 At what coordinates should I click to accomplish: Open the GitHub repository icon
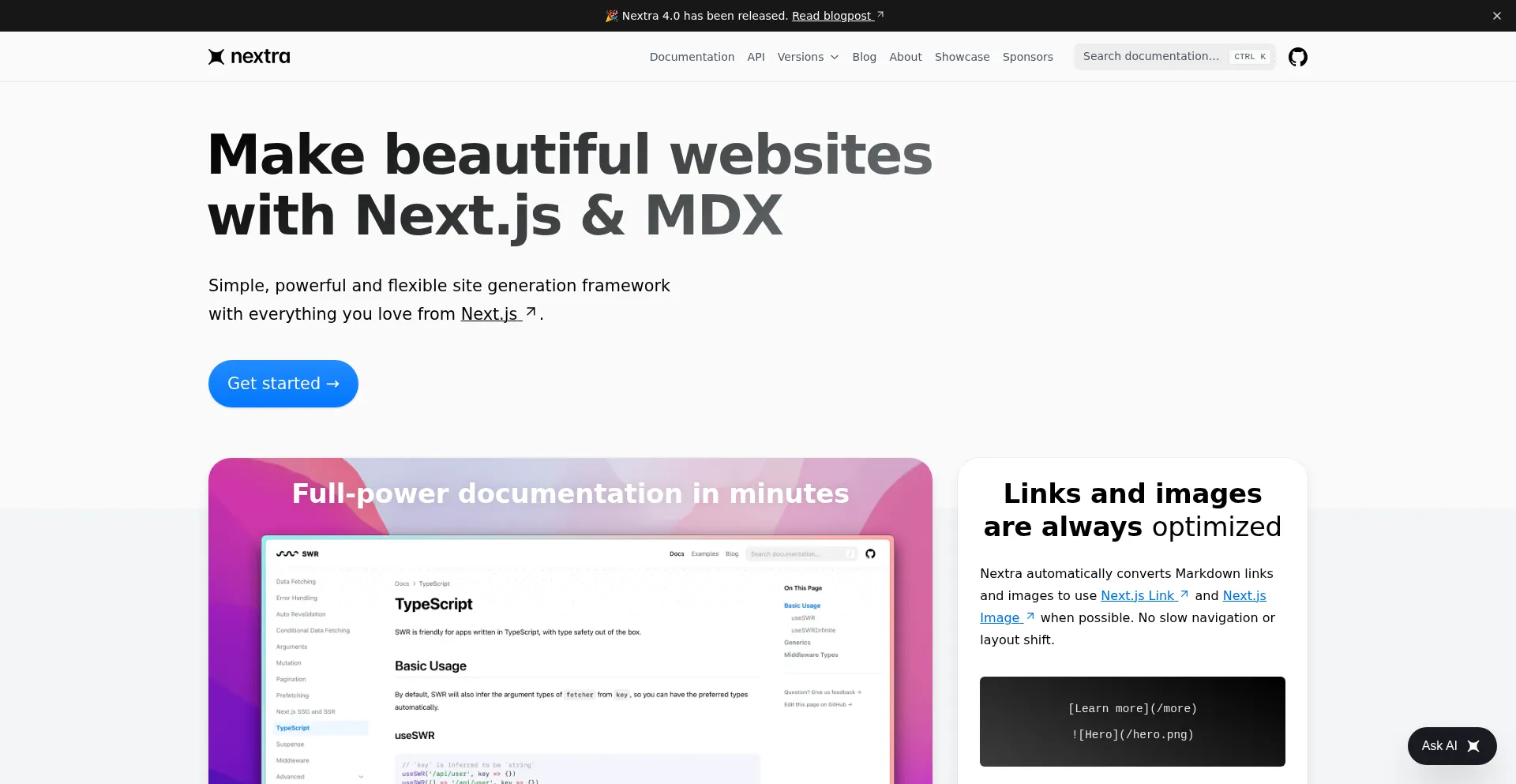(x=1297, y=57)
